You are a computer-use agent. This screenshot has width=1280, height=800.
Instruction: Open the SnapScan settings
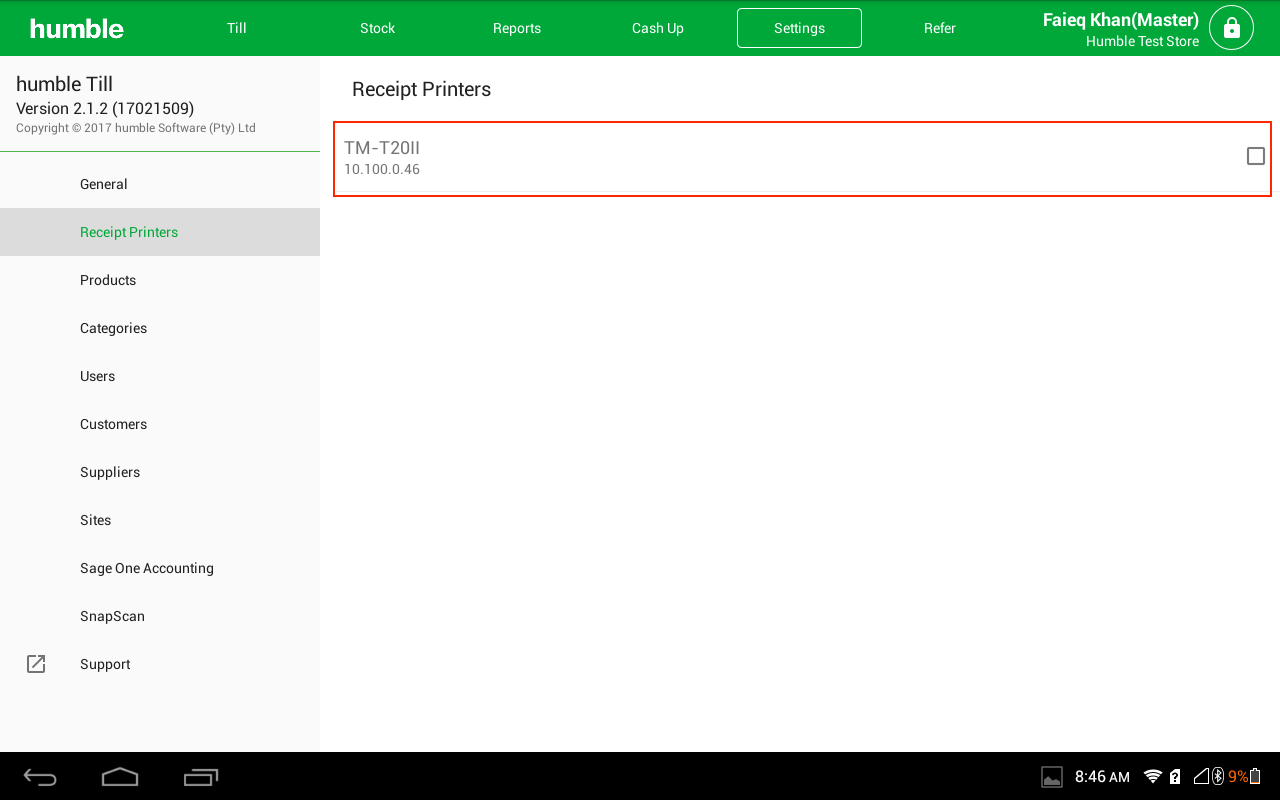click(160, 616)
